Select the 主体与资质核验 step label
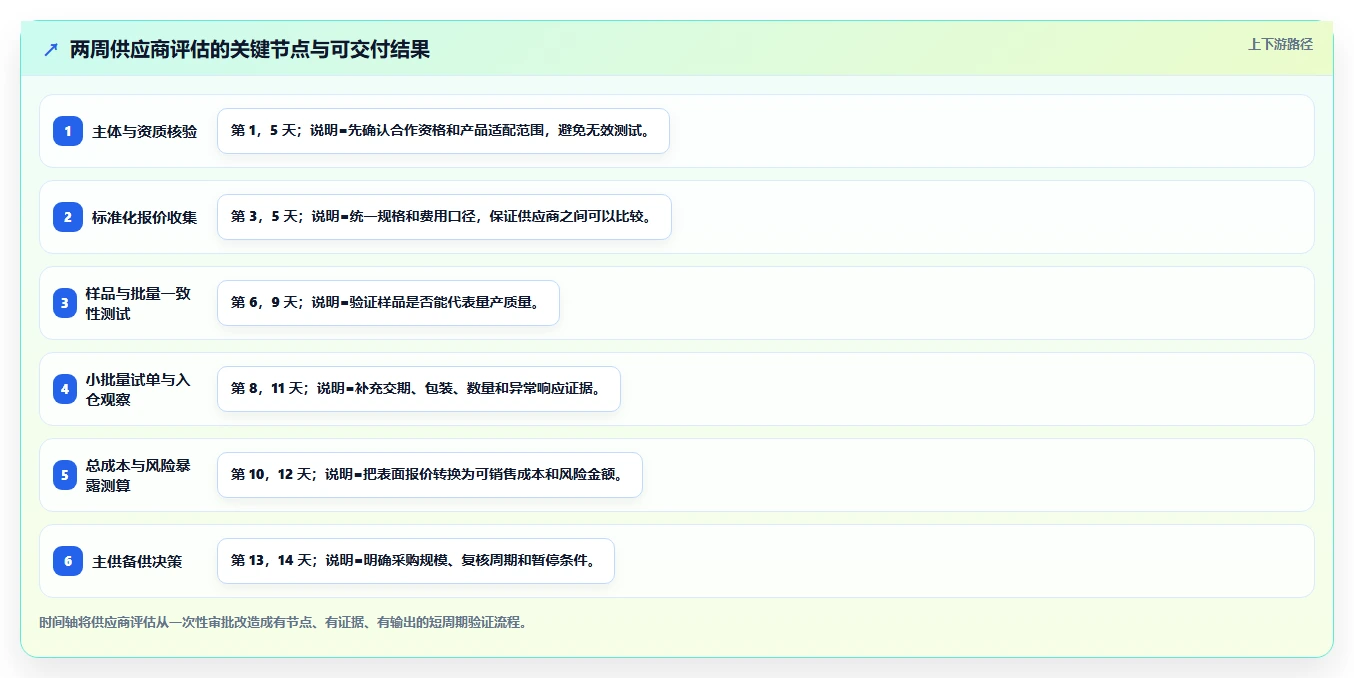The height and width of the screenshot is (678, 1354). (x=145, y=131)
